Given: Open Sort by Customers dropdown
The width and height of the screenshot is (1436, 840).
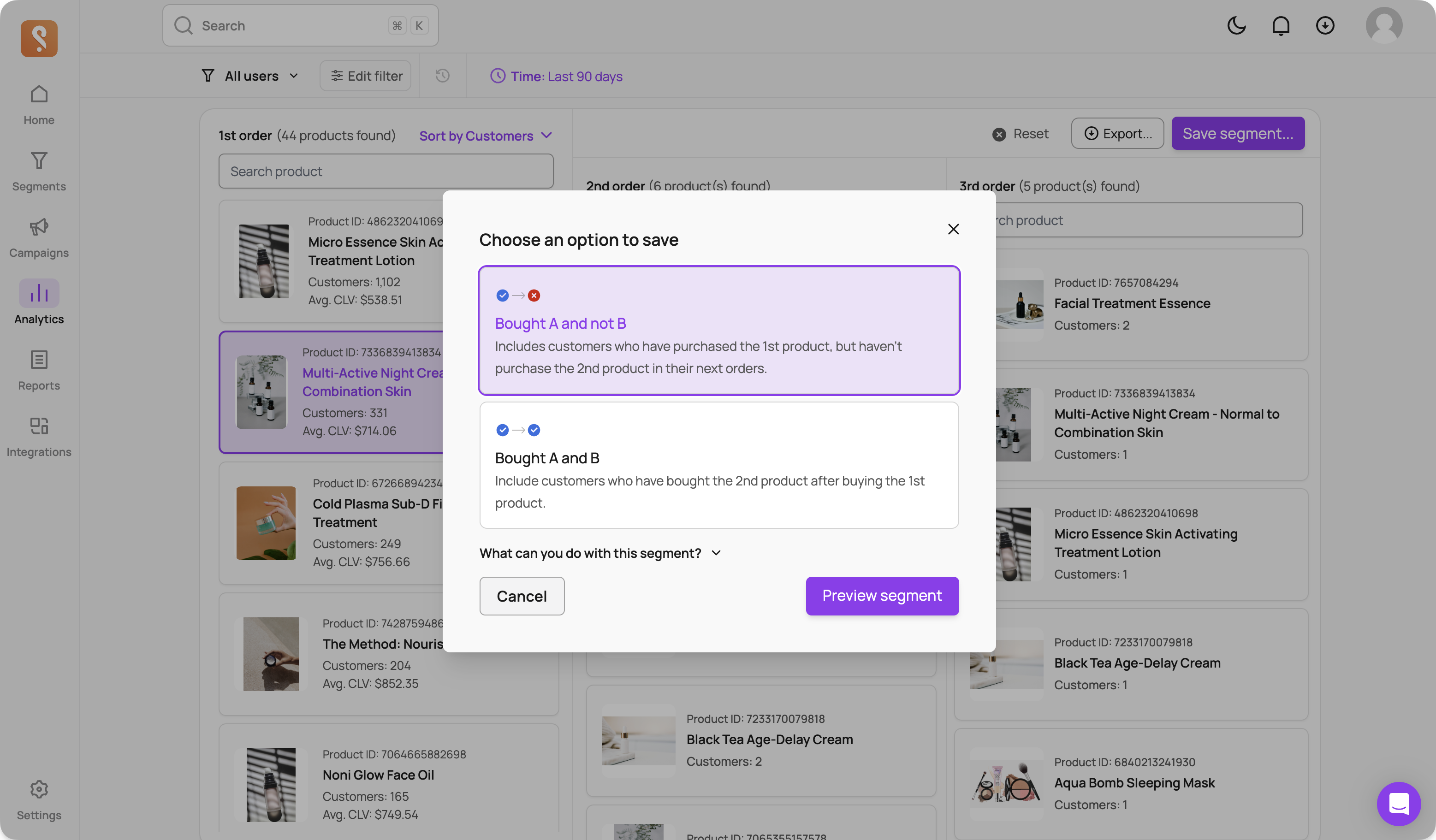Looking at the screenshot, I should tap(486, 136).
